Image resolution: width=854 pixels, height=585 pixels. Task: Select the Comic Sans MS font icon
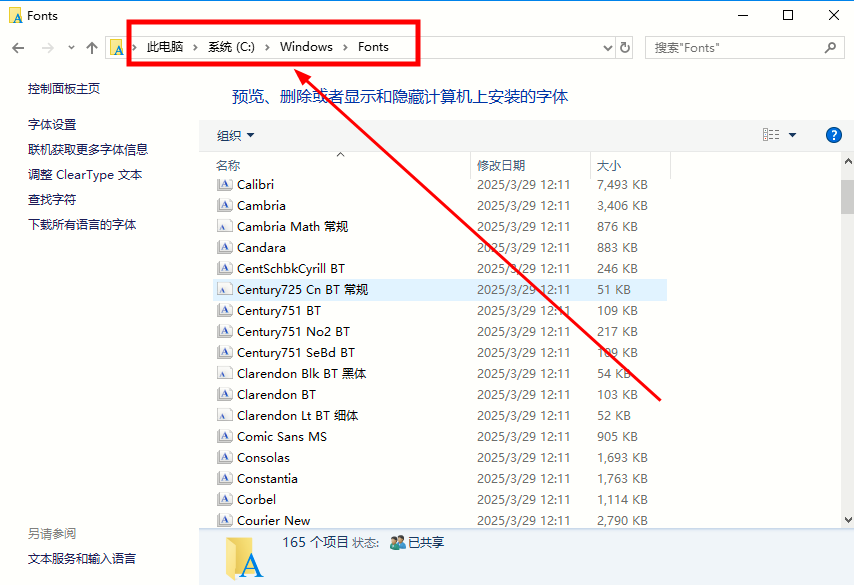tap(224, 437)
